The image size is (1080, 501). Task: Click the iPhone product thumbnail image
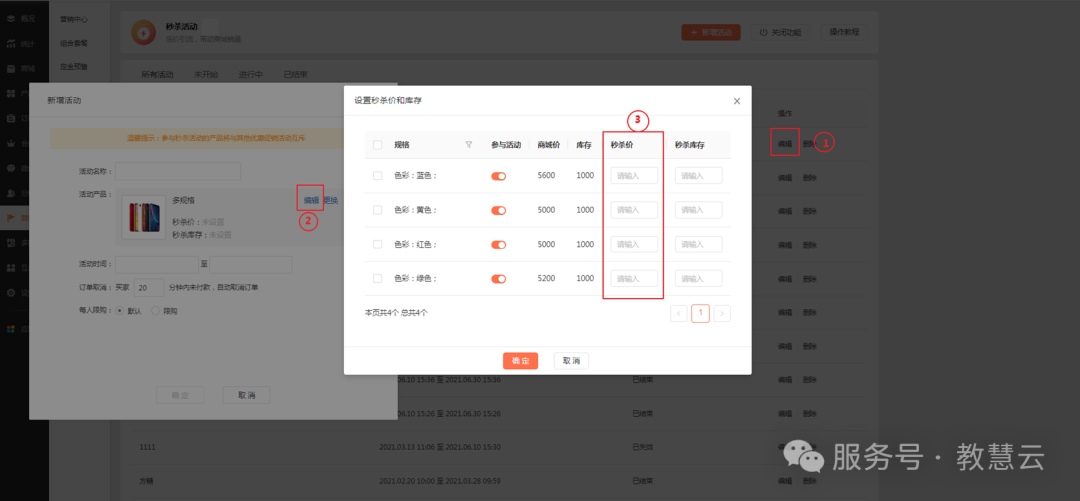click(143, 217)
